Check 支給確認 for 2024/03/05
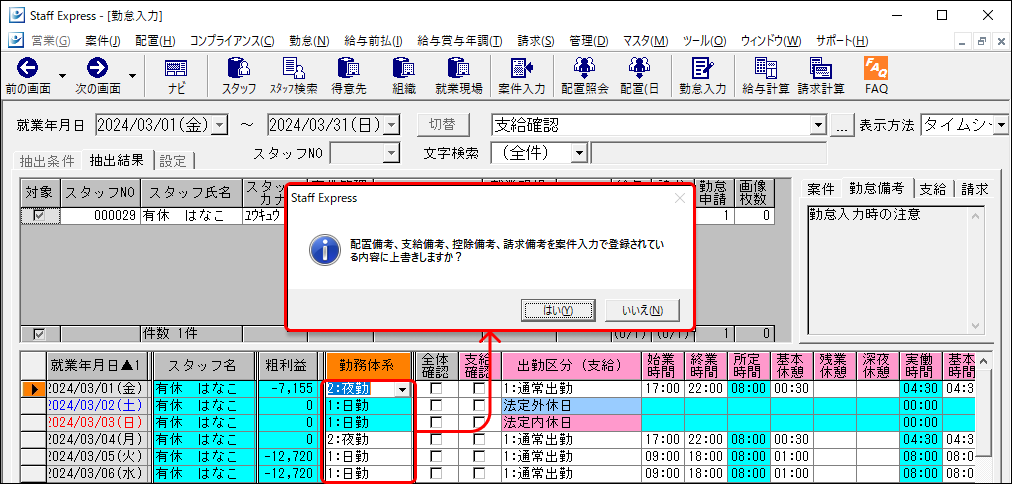This screenshot has width=1024, height=484. click(479, 456)
